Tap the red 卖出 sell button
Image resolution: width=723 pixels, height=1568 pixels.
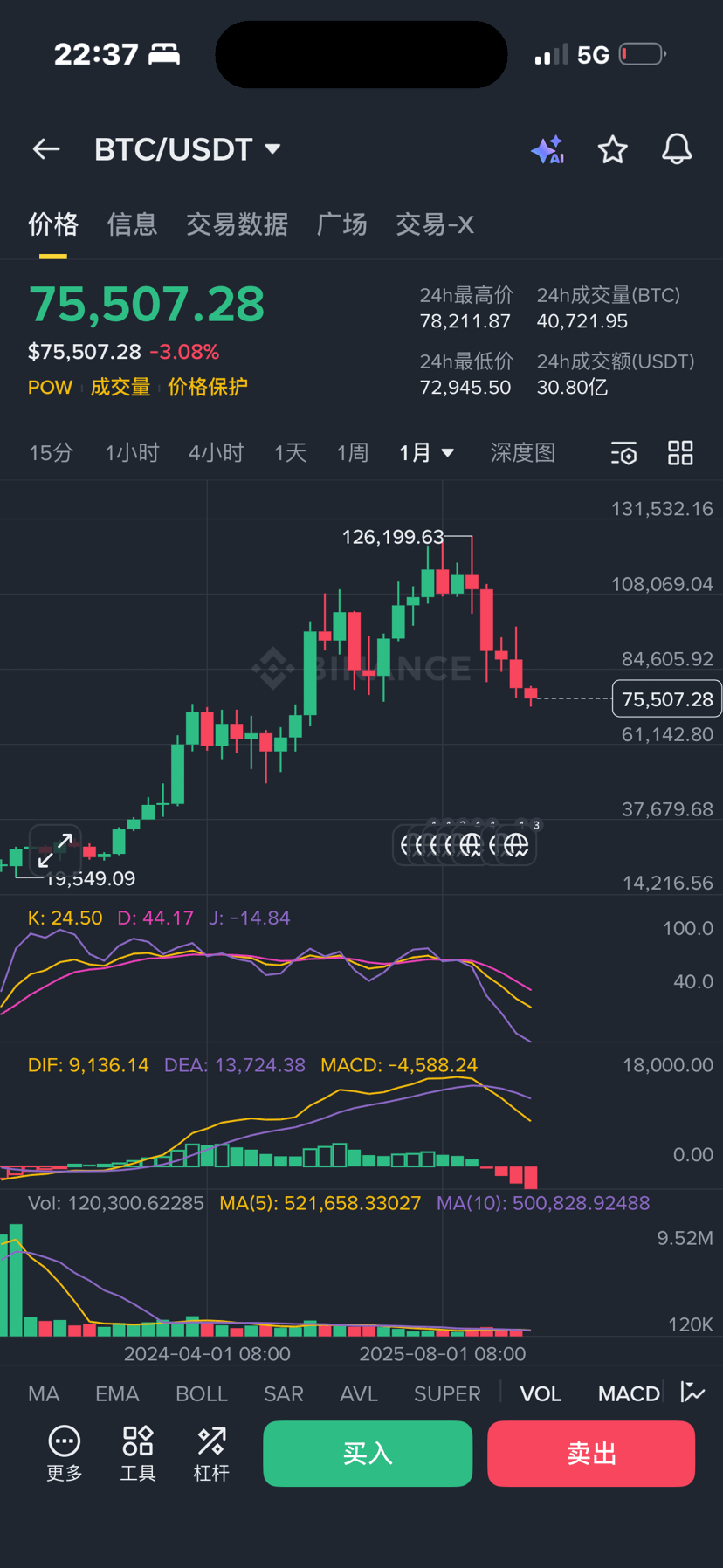591,1454
